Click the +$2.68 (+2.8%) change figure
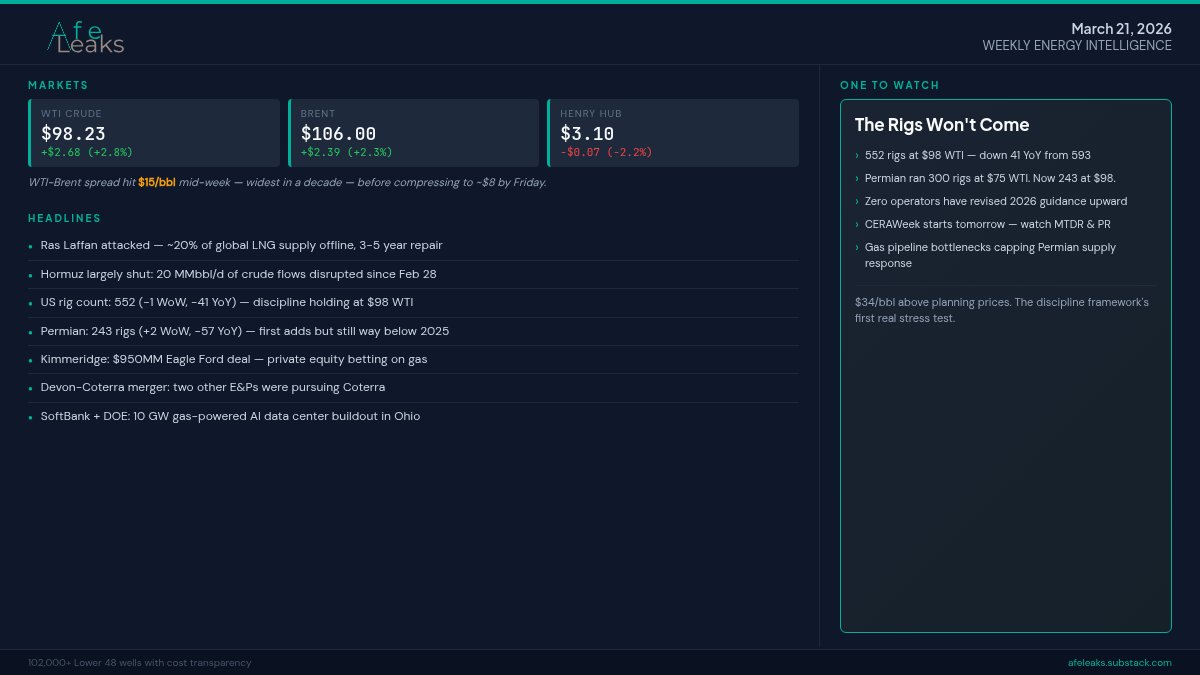The height and width of the screenshot is (675, 1200). point(87,152)
